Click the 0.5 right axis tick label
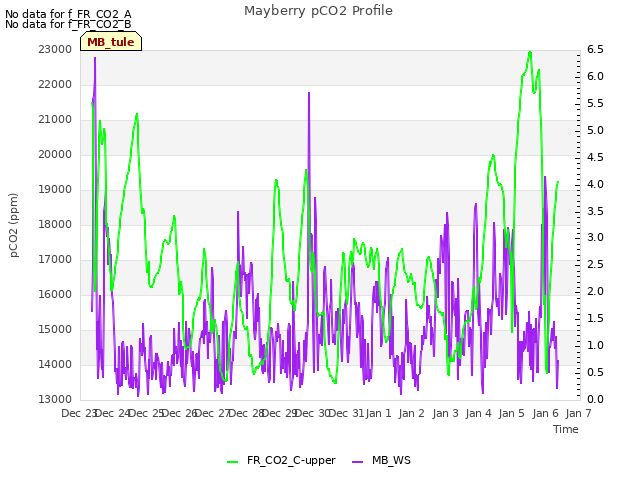This screenshot has height=480, width=640. tap(595, 372)
